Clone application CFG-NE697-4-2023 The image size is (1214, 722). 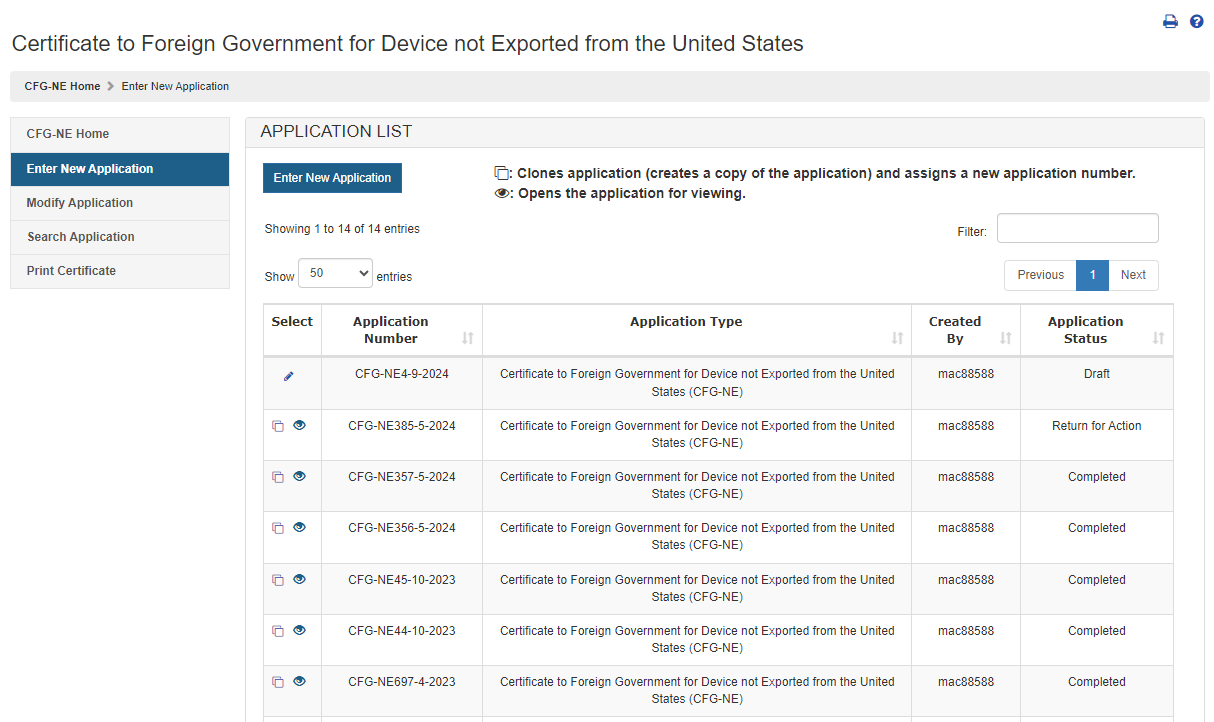[x=278, y=682]
